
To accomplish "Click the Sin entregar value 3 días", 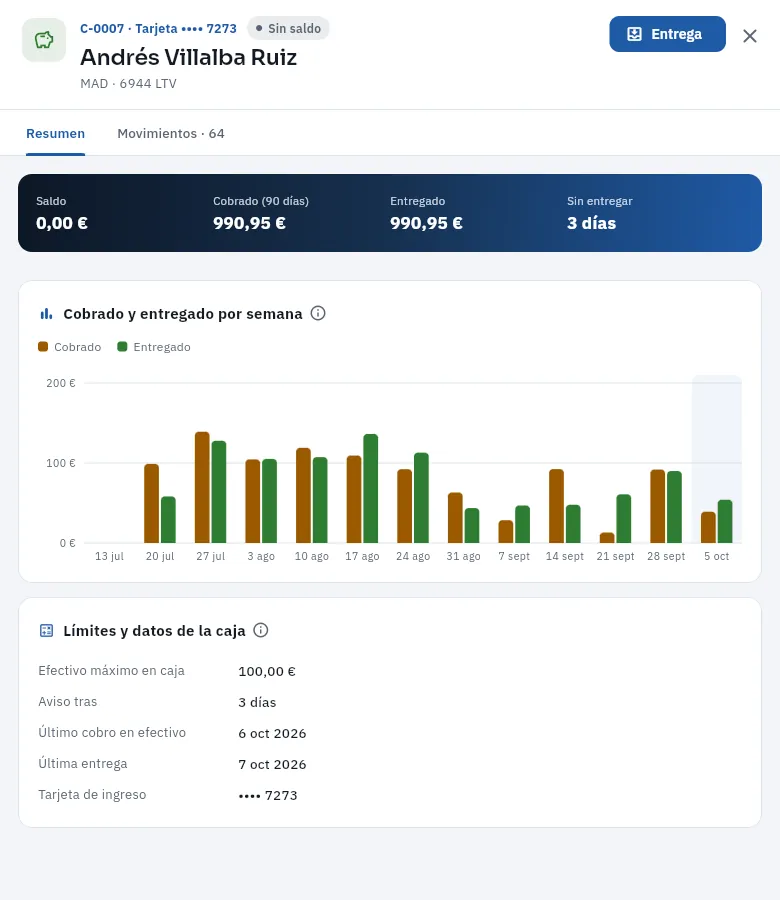I will pyautogui.click(x=592, y=223).
